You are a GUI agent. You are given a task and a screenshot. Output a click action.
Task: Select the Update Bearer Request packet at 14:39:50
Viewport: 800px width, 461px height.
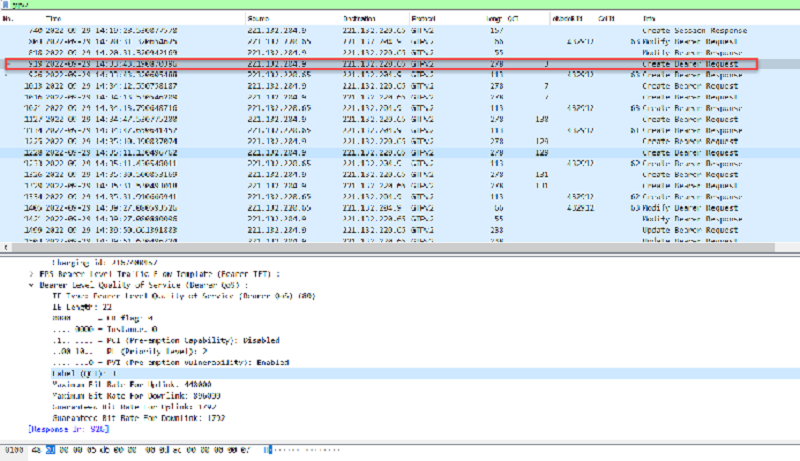click(400, 230)
